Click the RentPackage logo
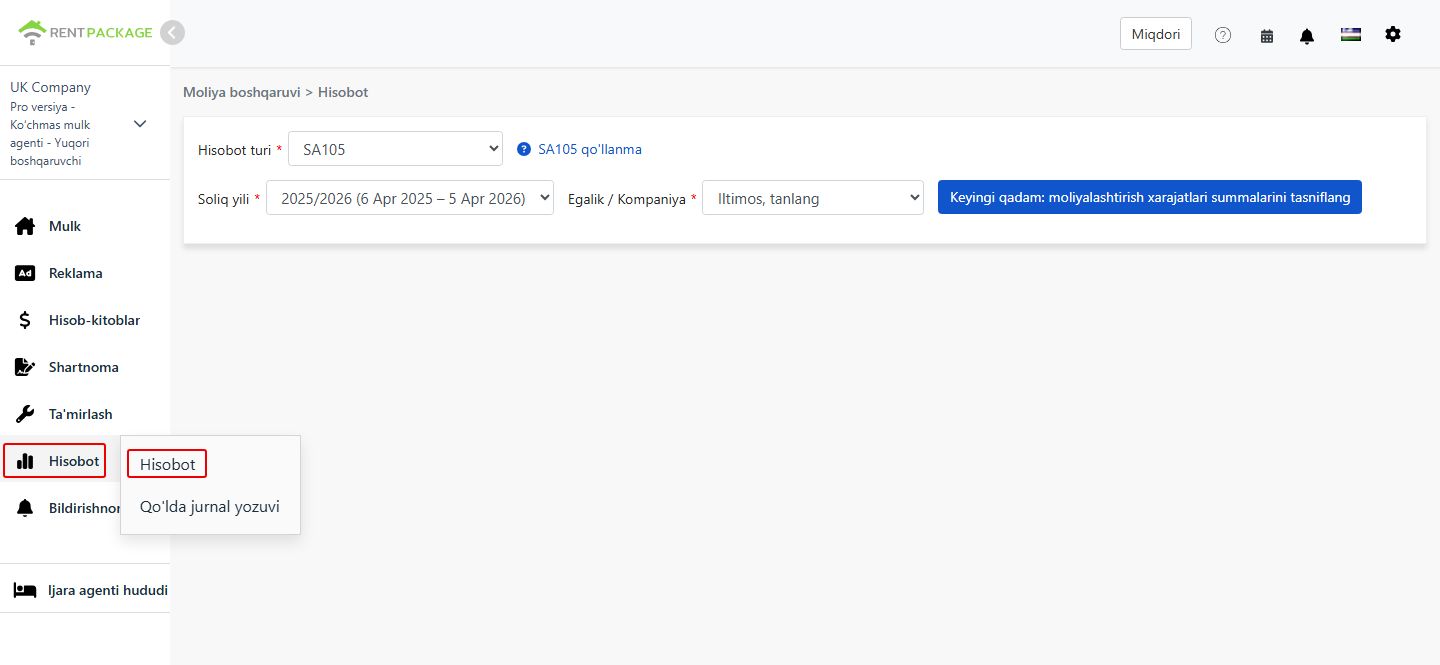Image resolution: width=1440 pixels, height=665 pixels. (85, 33)
